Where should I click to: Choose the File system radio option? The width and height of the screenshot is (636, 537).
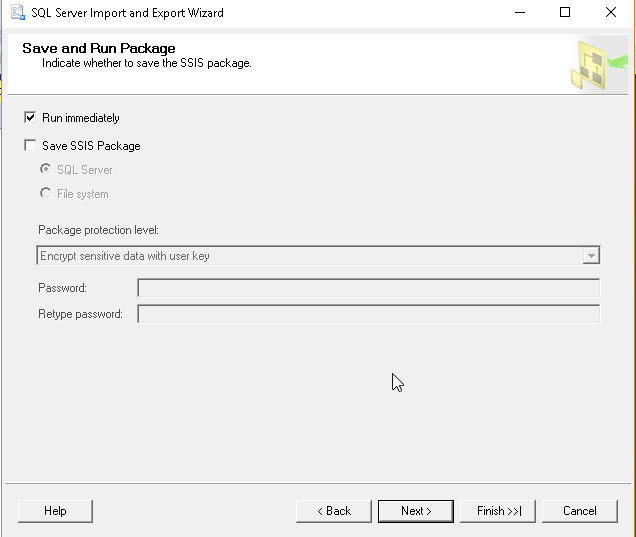click(x=45, y=193)
